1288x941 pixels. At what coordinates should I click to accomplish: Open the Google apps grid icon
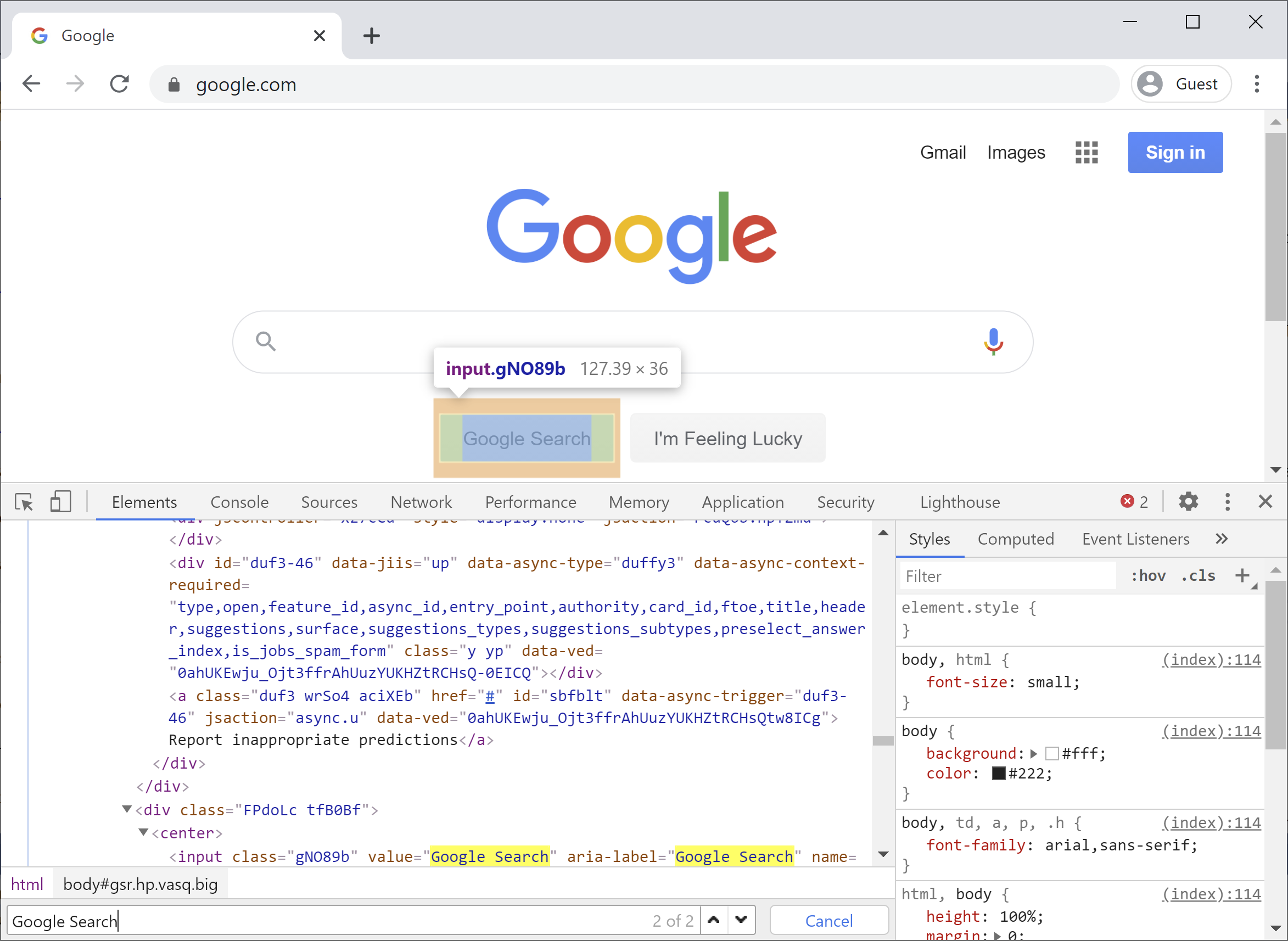pos(1086,152)
